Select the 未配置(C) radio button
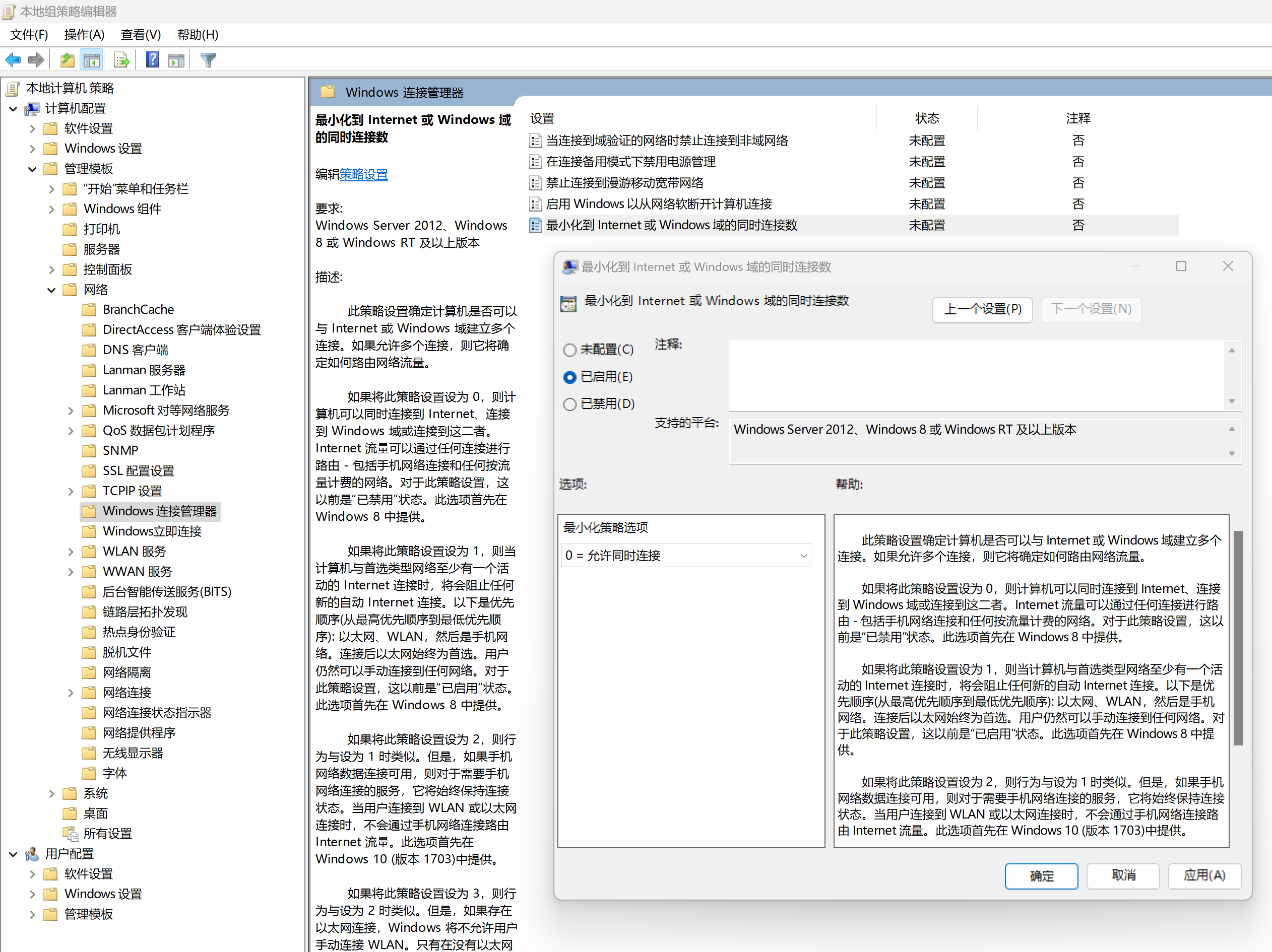1272x952 pixels. coord(570,350)
